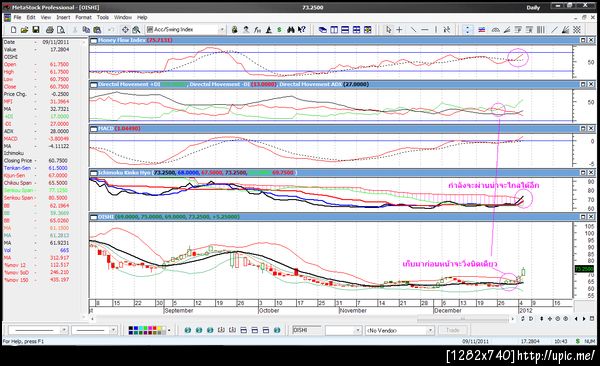This screenshot has width=600, height=366.
Task: Open the fx indicator builder icon
Action: pyautogui.click(x=258, y=29)
